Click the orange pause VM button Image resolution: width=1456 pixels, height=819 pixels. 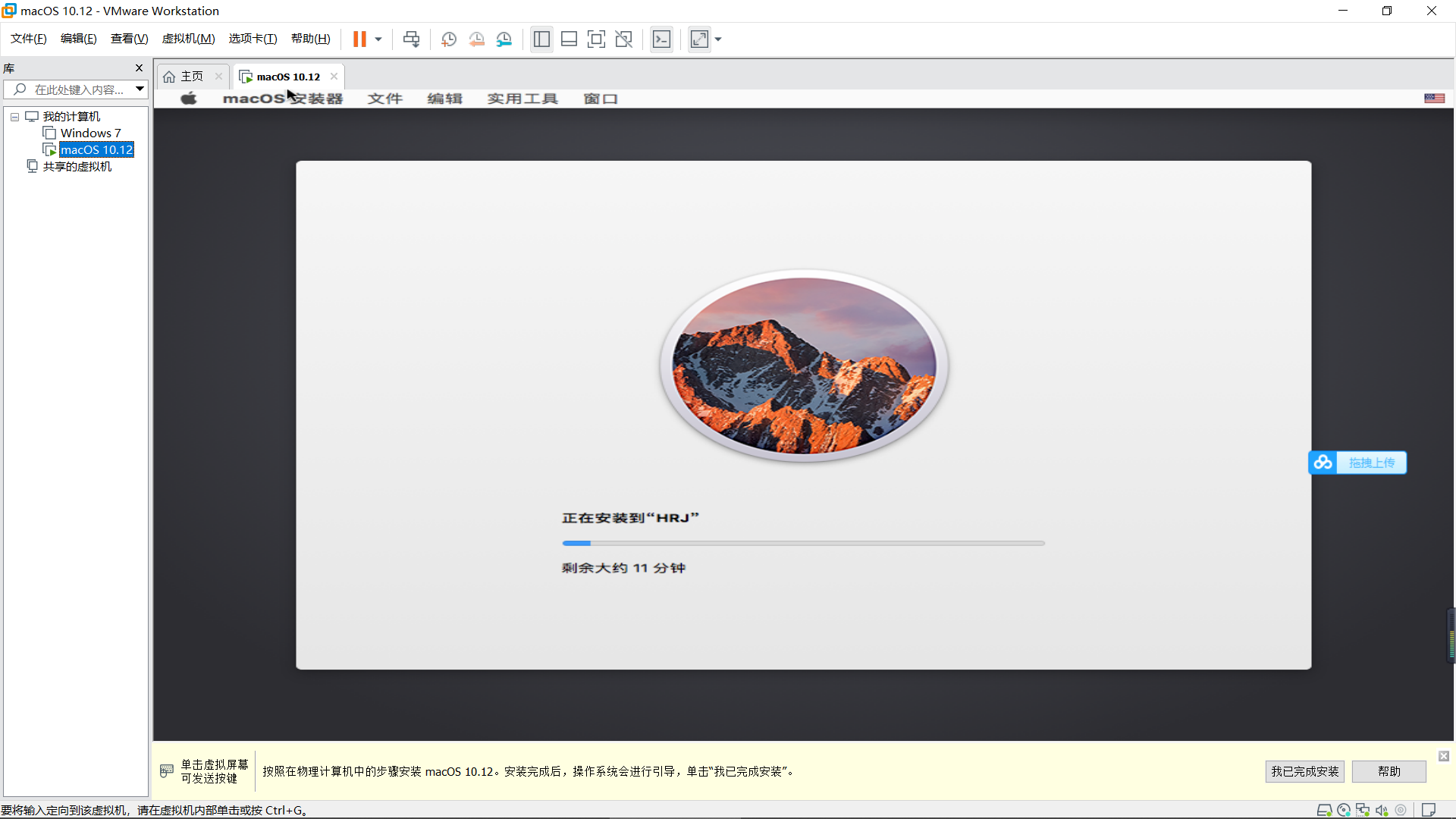[359, 39]
